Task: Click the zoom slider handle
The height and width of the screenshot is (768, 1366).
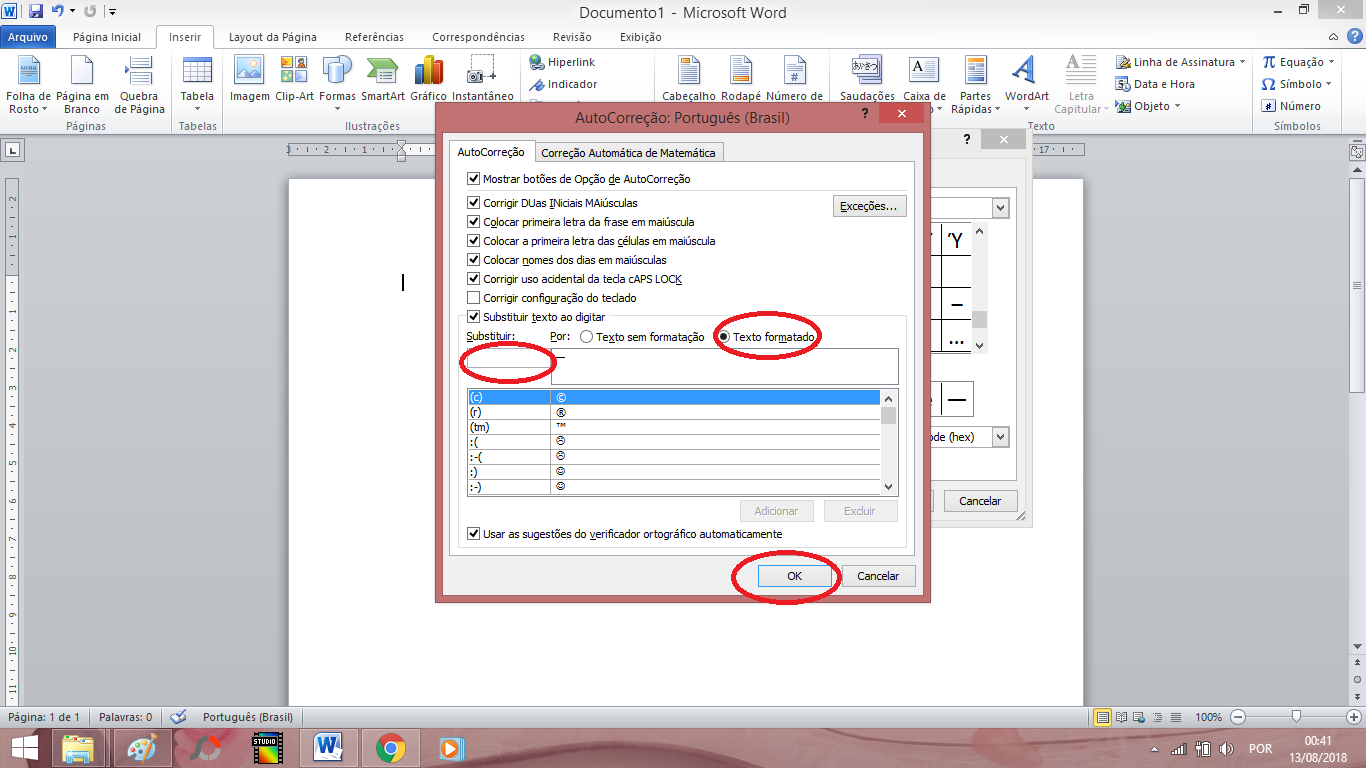Action: pyautogui.click(x=1296, y=716)
